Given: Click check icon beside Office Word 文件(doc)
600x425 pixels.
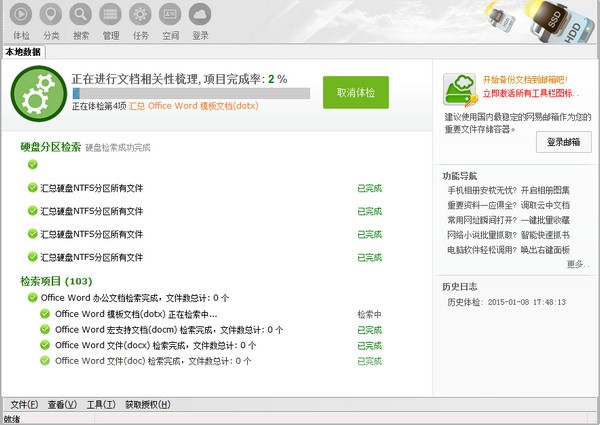Looking at the screenshot, I should [45, 360].
